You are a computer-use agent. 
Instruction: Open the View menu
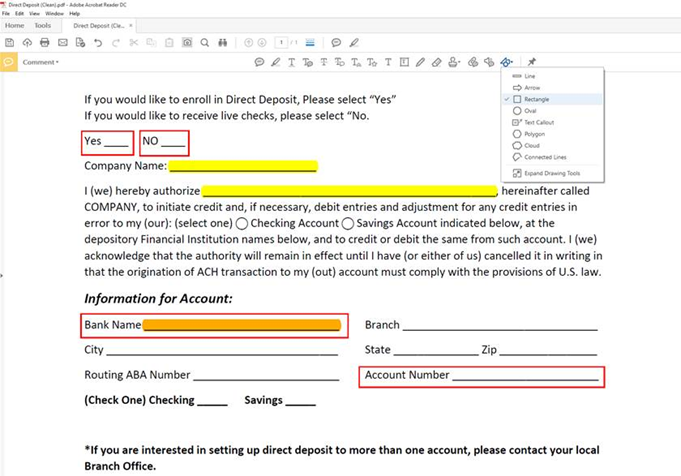click(x=34, y=13)
